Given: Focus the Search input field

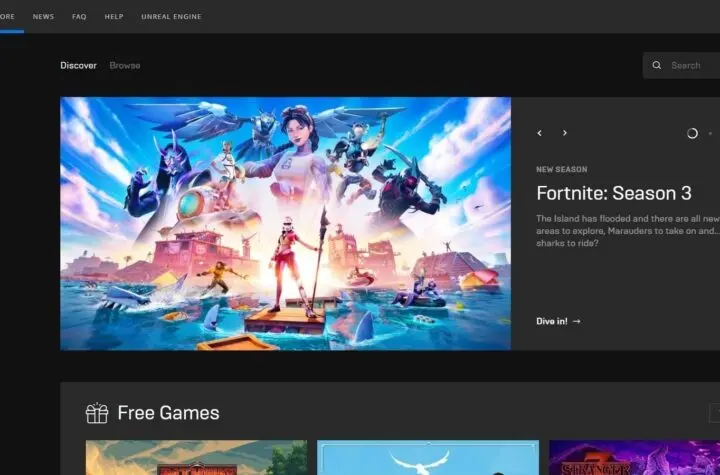Looking at the screenshot, I should click(x=681, y=65).
